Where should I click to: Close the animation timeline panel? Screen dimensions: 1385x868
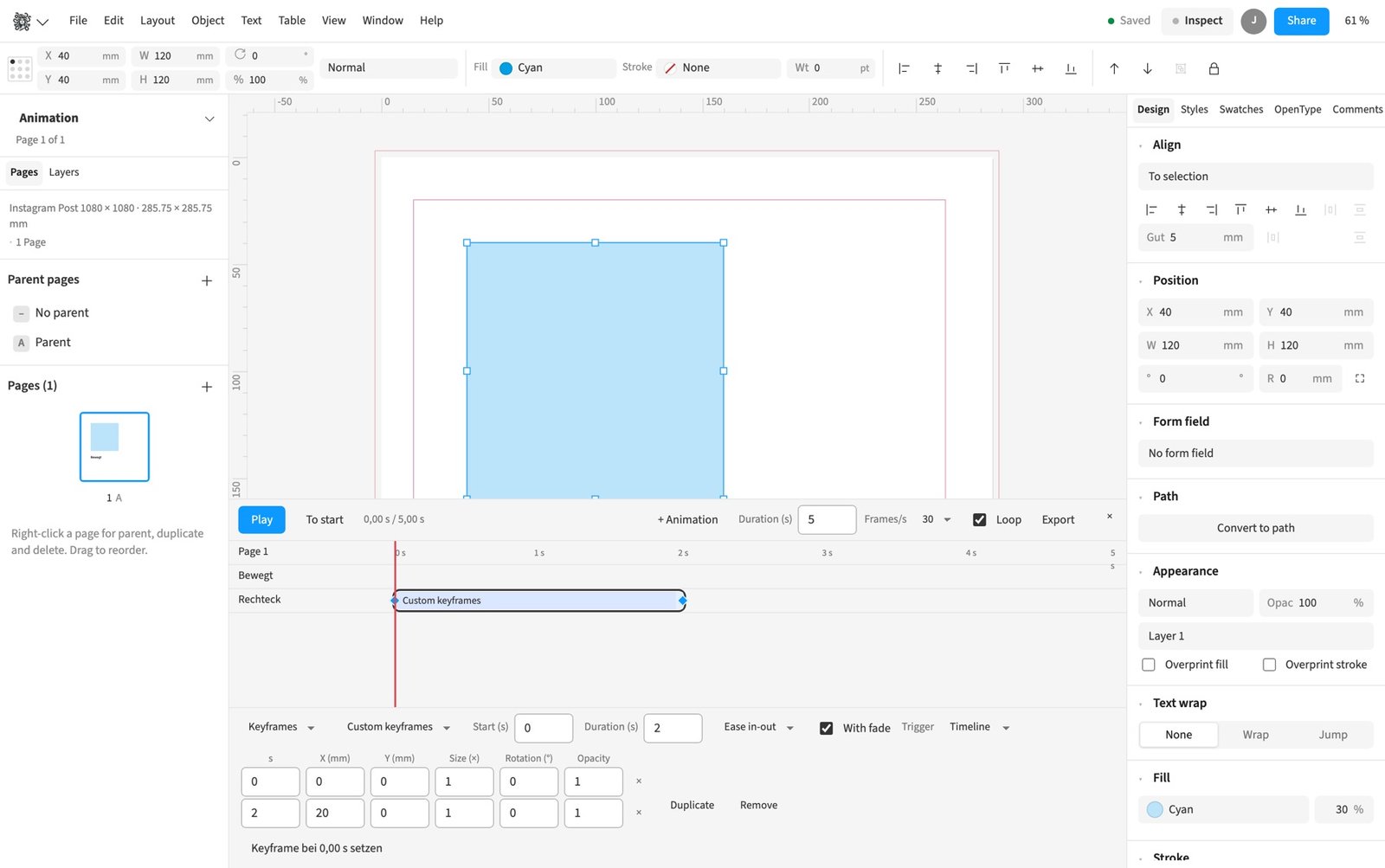[1110, 517]
